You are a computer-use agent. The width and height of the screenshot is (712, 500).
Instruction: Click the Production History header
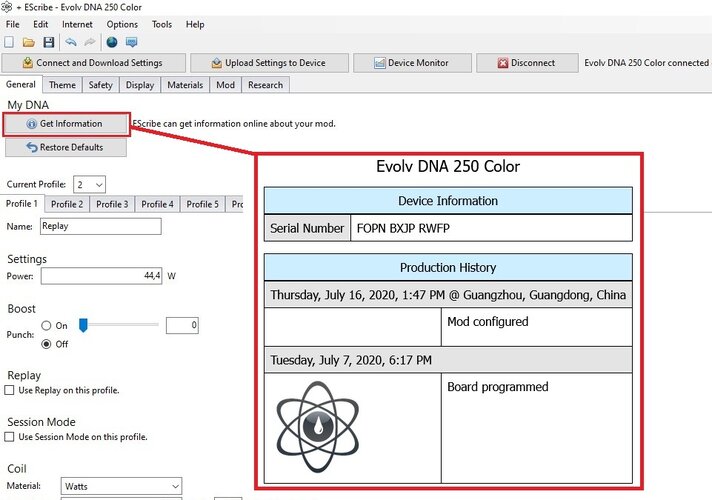[448, 267]
